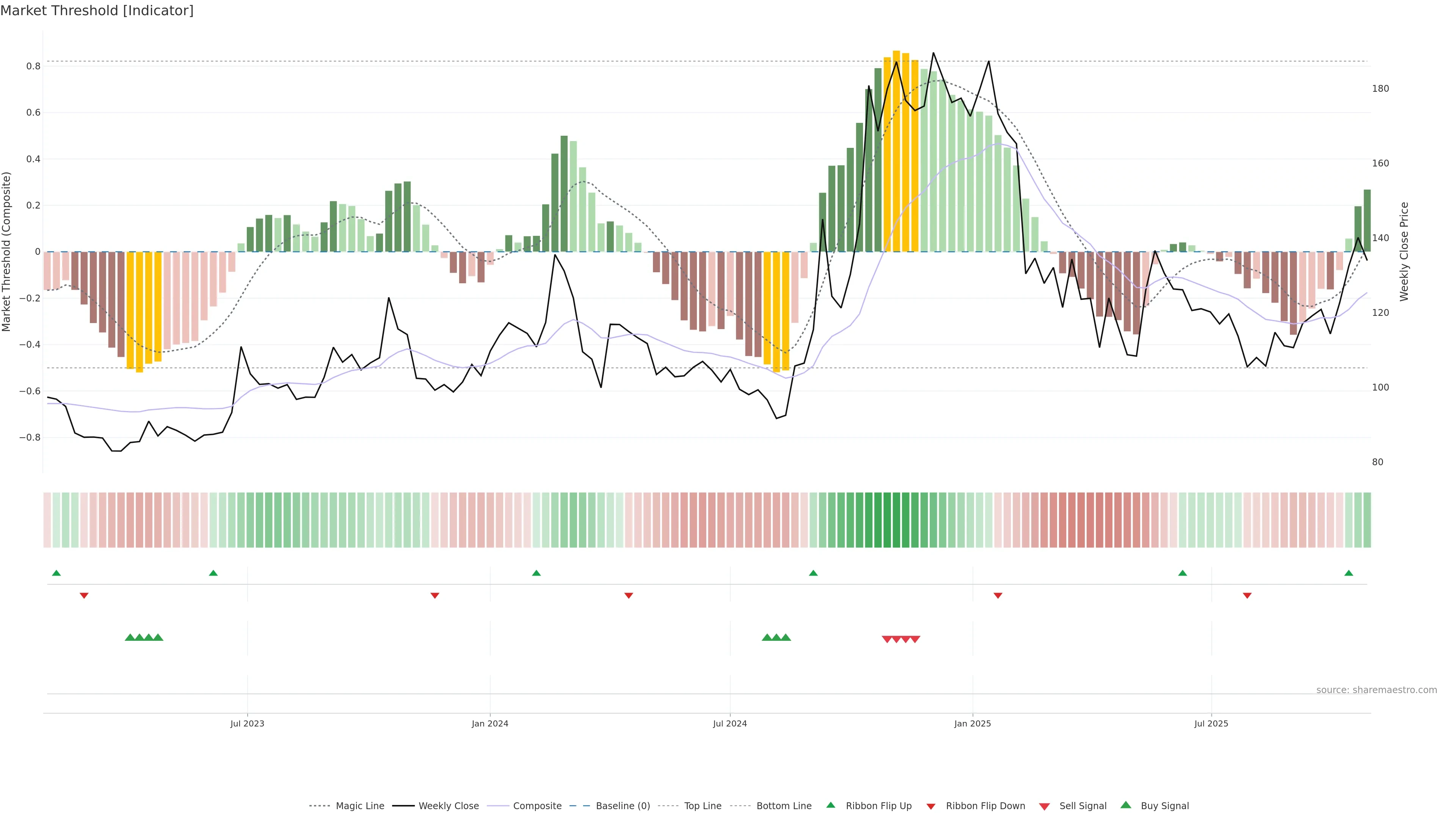The image size is (1456, 819).
Task: Click the source: sharemaestro.com text
Action: 1376,690
